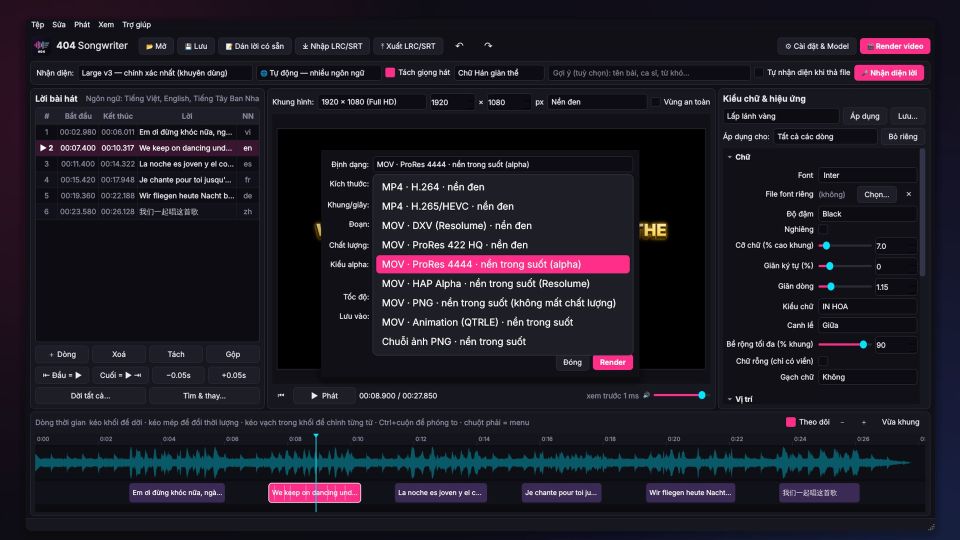Select MOV · HAP Alpha format option

point(503,283)
